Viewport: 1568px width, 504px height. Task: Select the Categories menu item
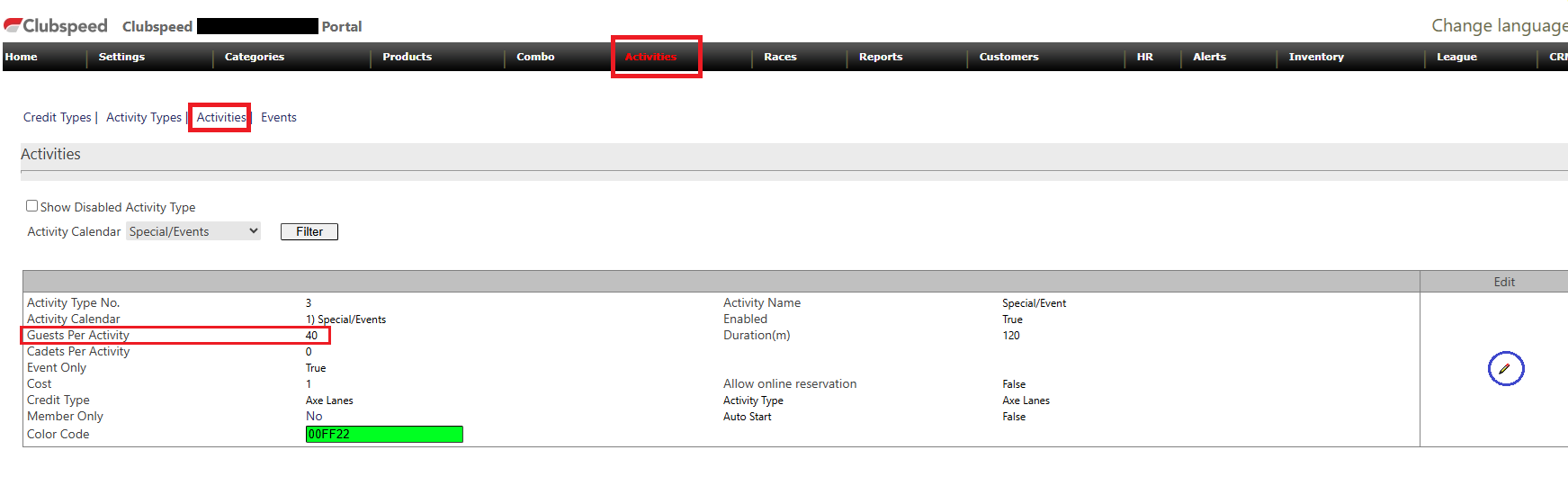point(254,57)
